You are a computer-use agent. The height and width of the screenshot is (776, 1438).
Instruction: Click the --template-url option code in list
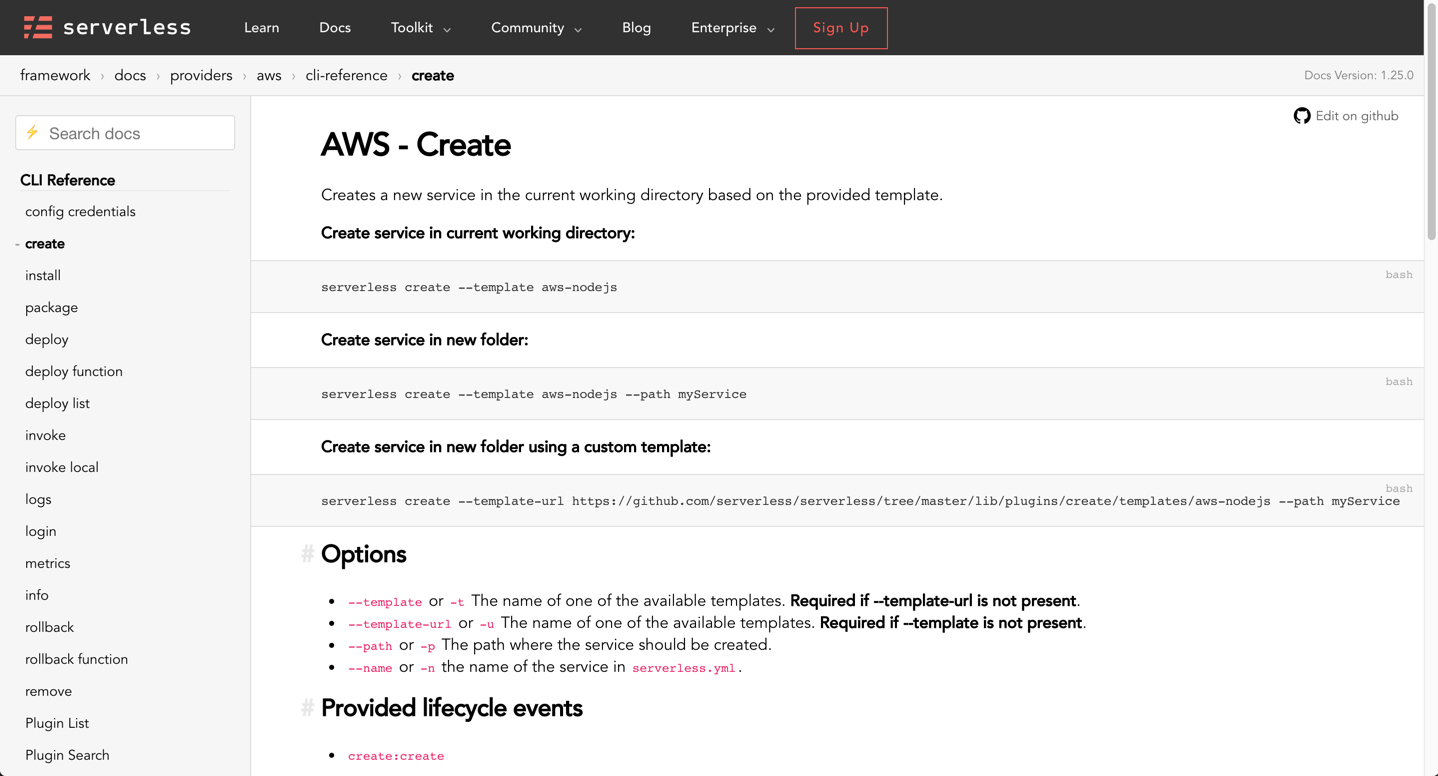pyautogui.click(x=400, y=624)
